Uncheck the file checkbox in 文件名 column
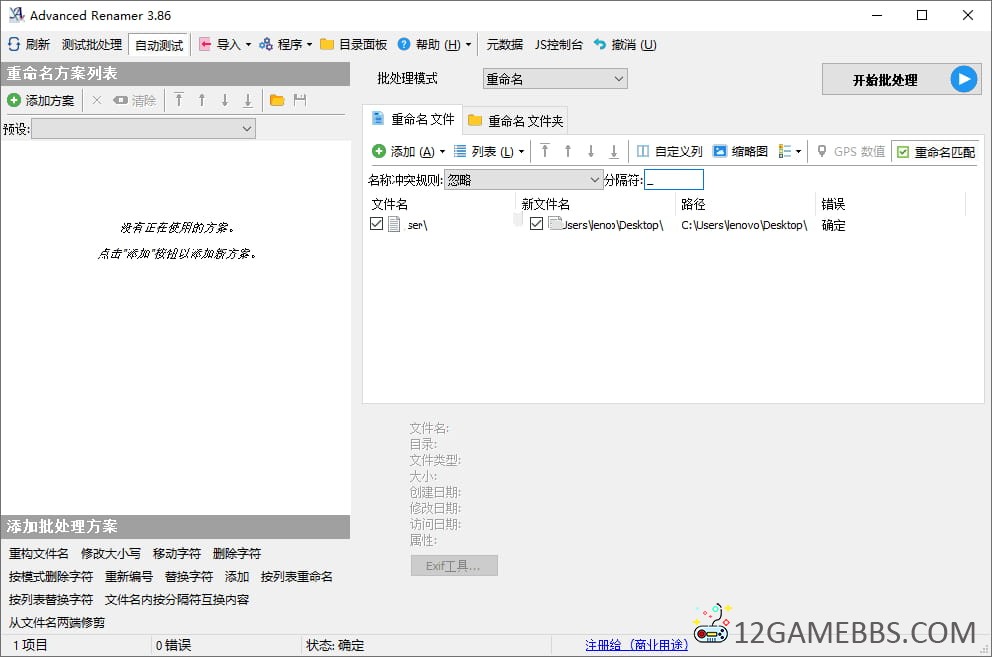The width and height of the screenshot is (992, 657). (376, 225)
